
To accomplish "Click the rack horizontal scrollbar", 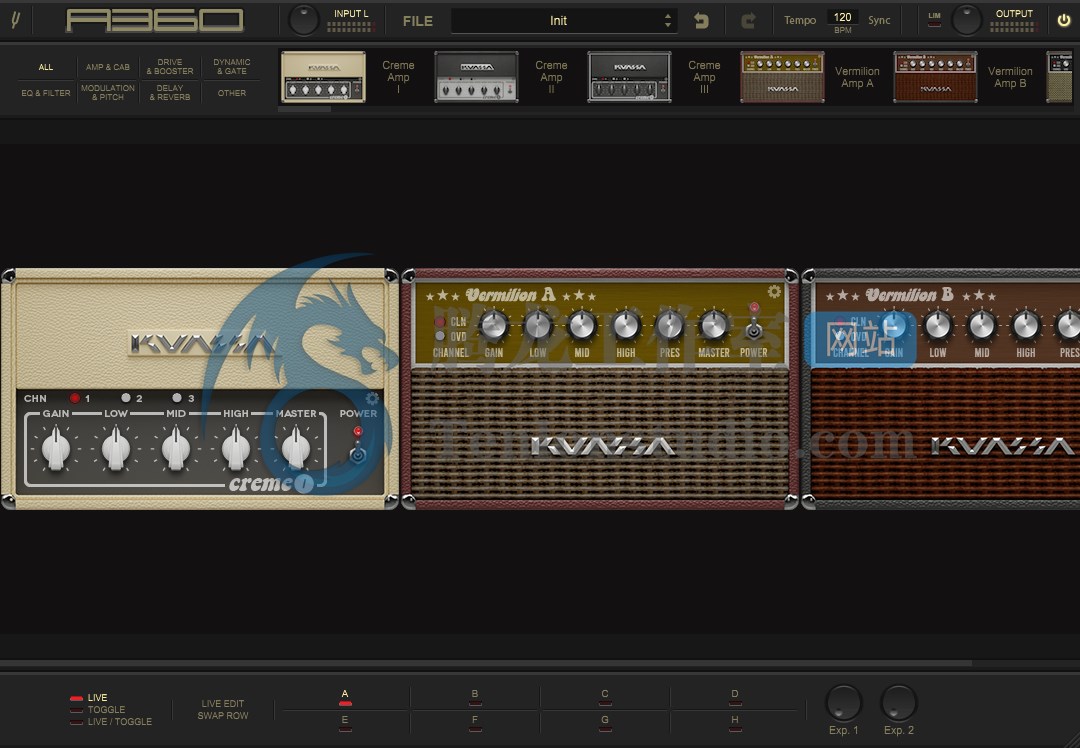I will (x=486, y=663).
